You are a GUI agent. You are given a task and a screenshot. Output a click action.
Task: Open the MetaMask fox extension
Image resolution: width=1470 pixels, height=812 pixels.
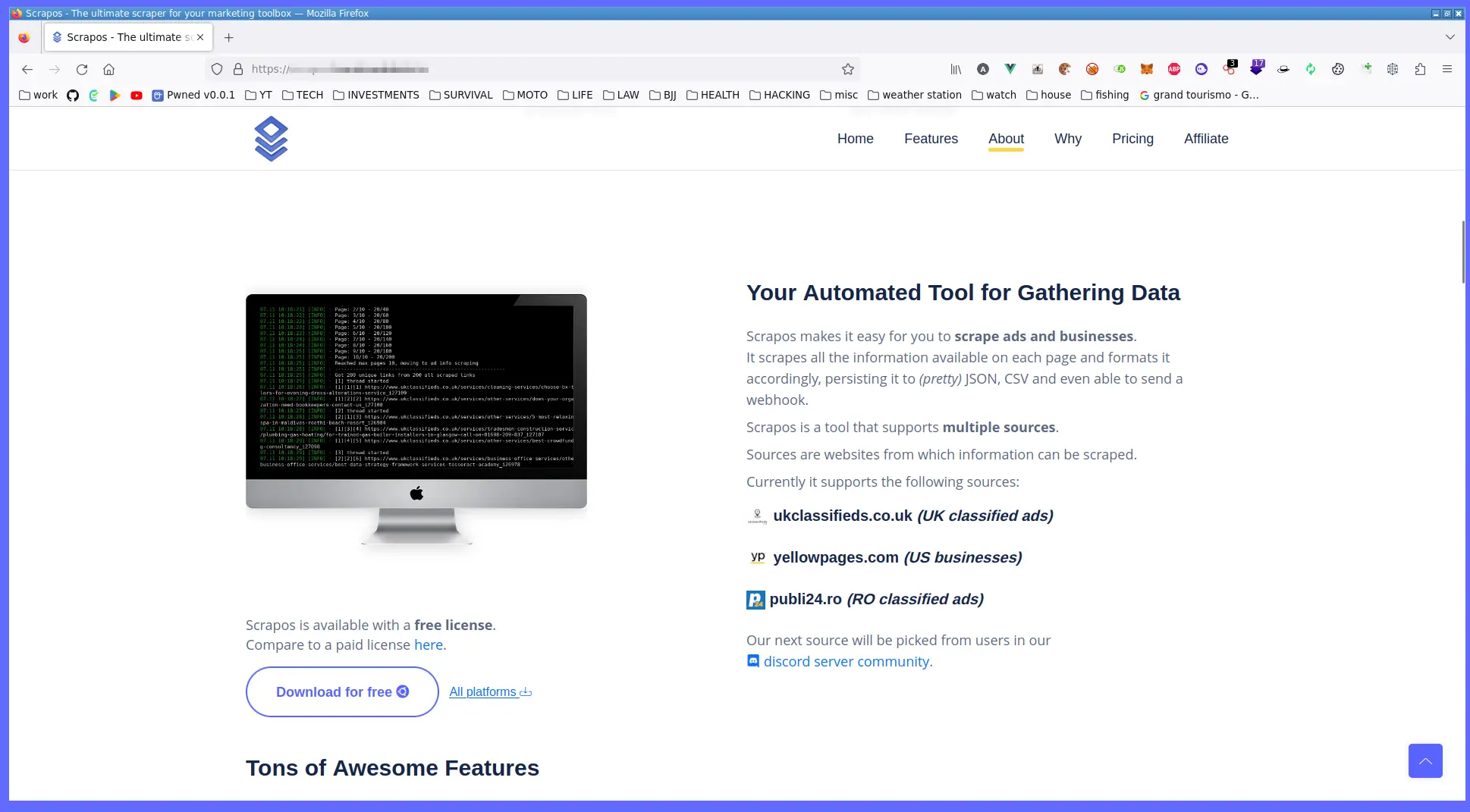[x=1147, y=69]
